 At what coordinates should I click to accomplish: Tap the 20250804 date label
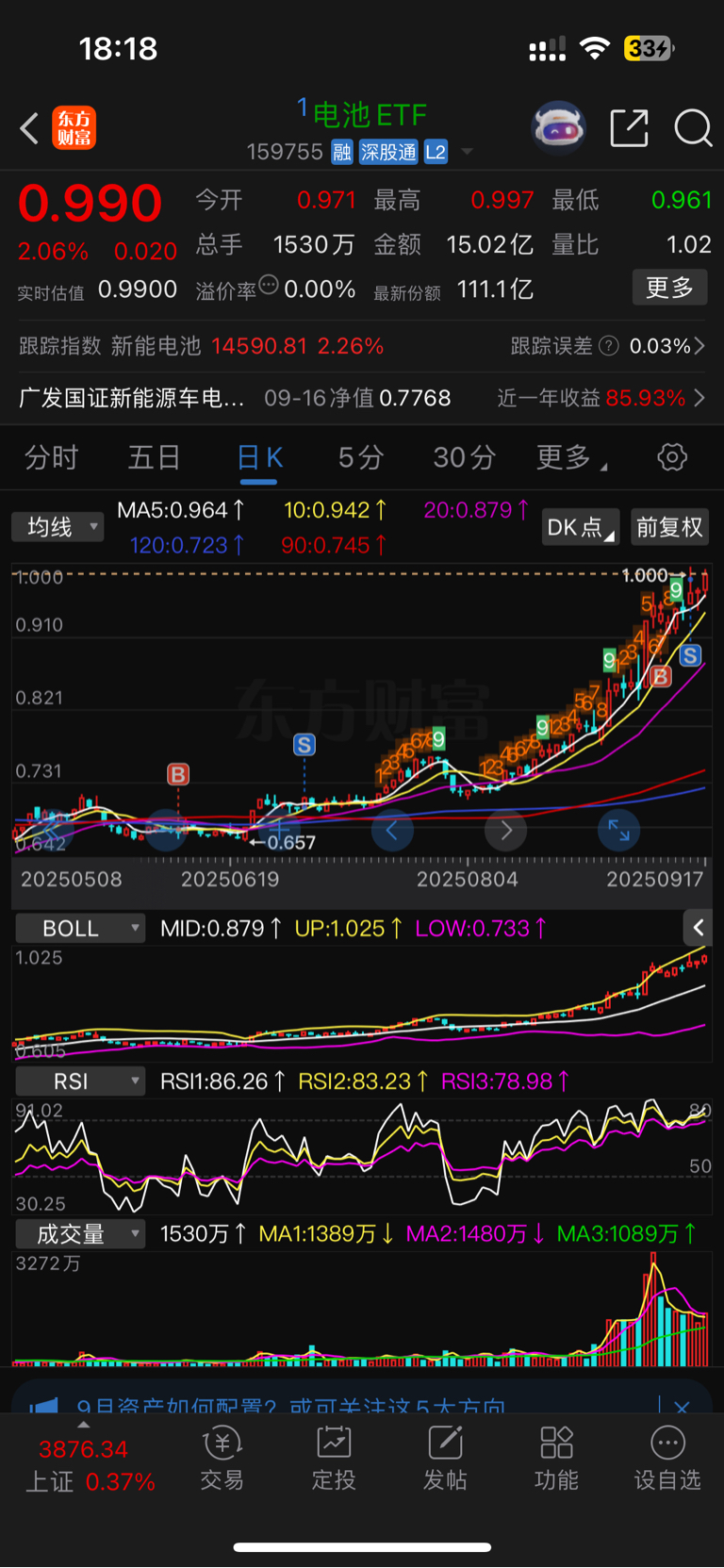(467, 879)
